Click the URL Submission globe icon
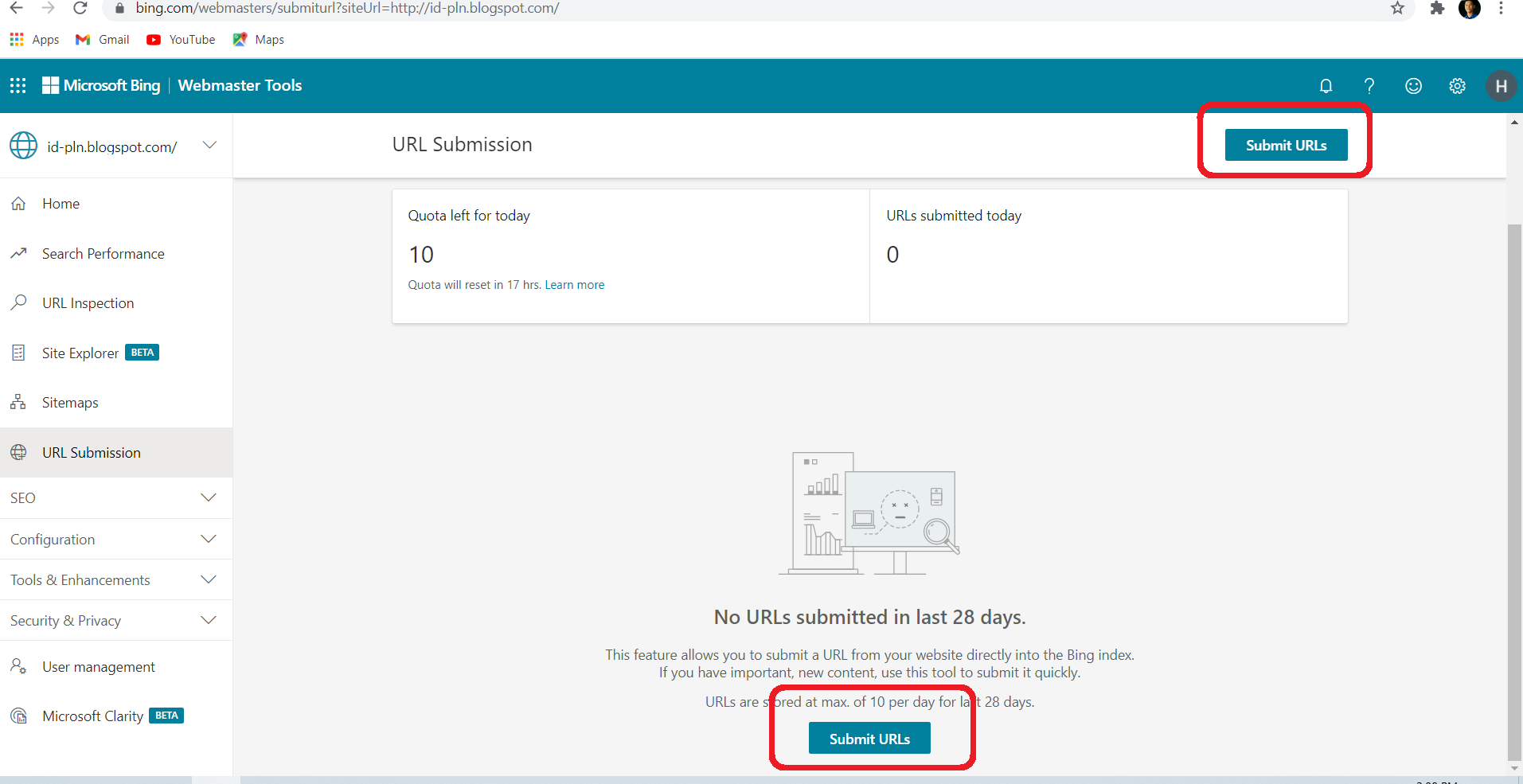Screen dimensions: 1523x784 (x=18, y=452)
